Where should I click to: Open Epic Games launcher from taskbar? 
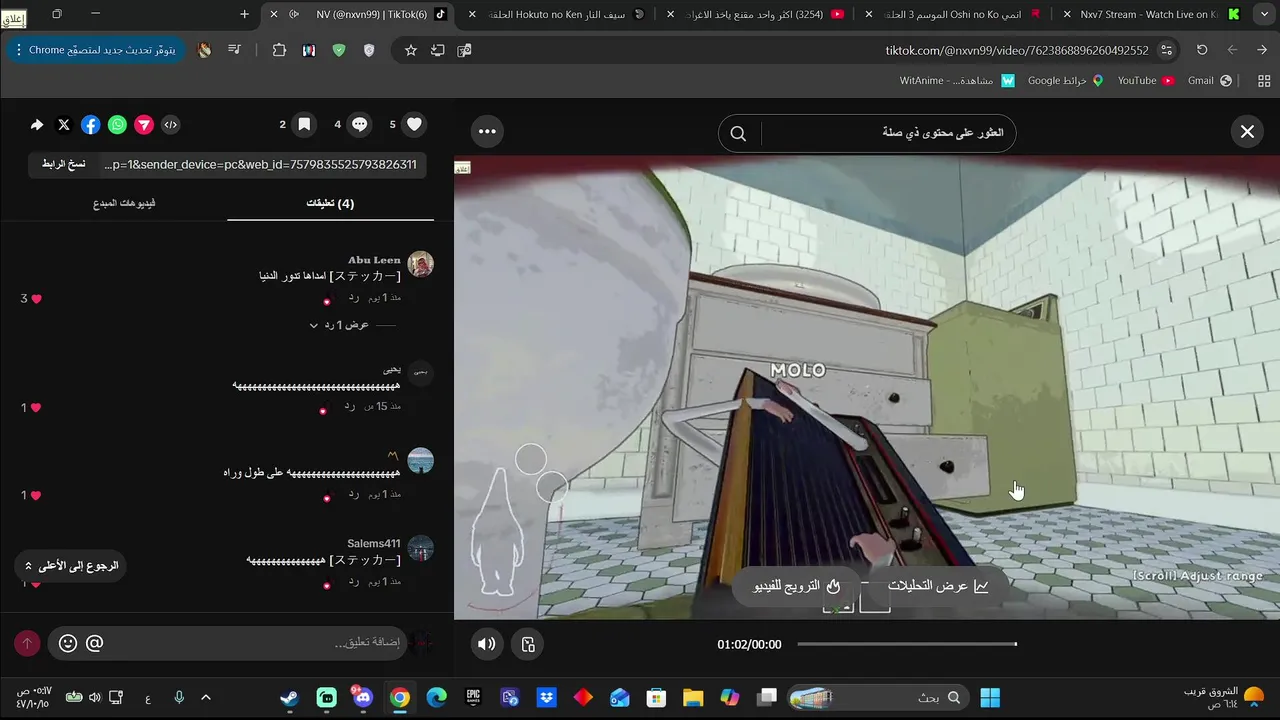(474, 698)
